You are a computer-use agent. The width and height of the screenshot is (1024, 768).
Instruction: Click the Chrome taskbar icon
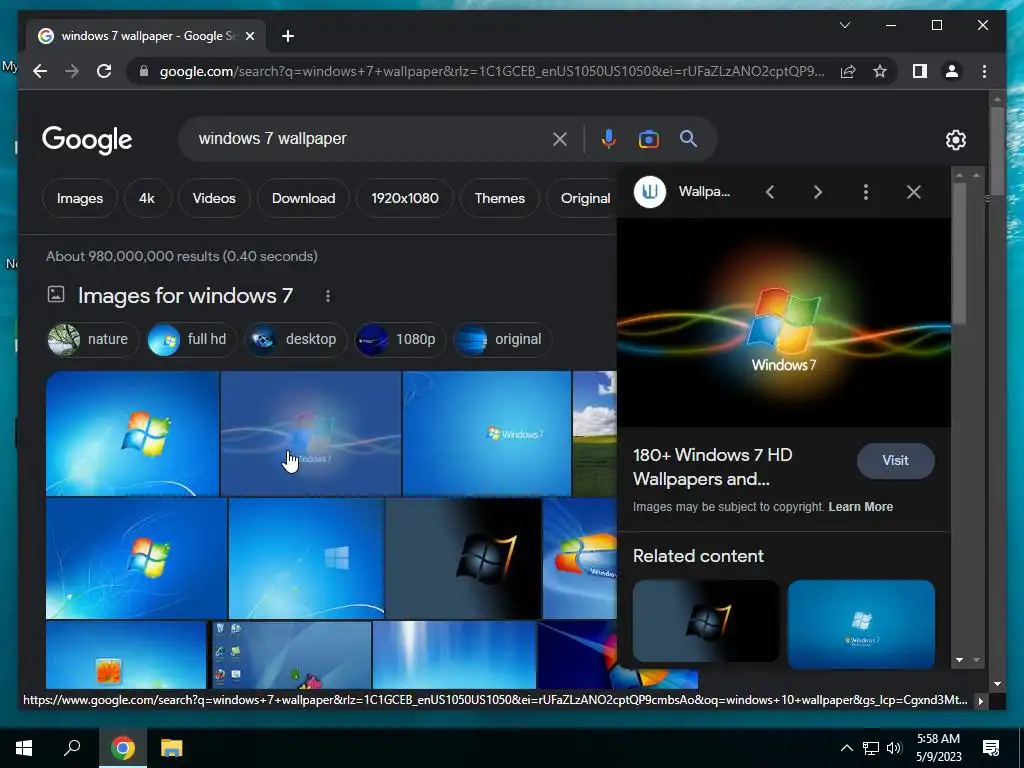click(x=122, y=748)
